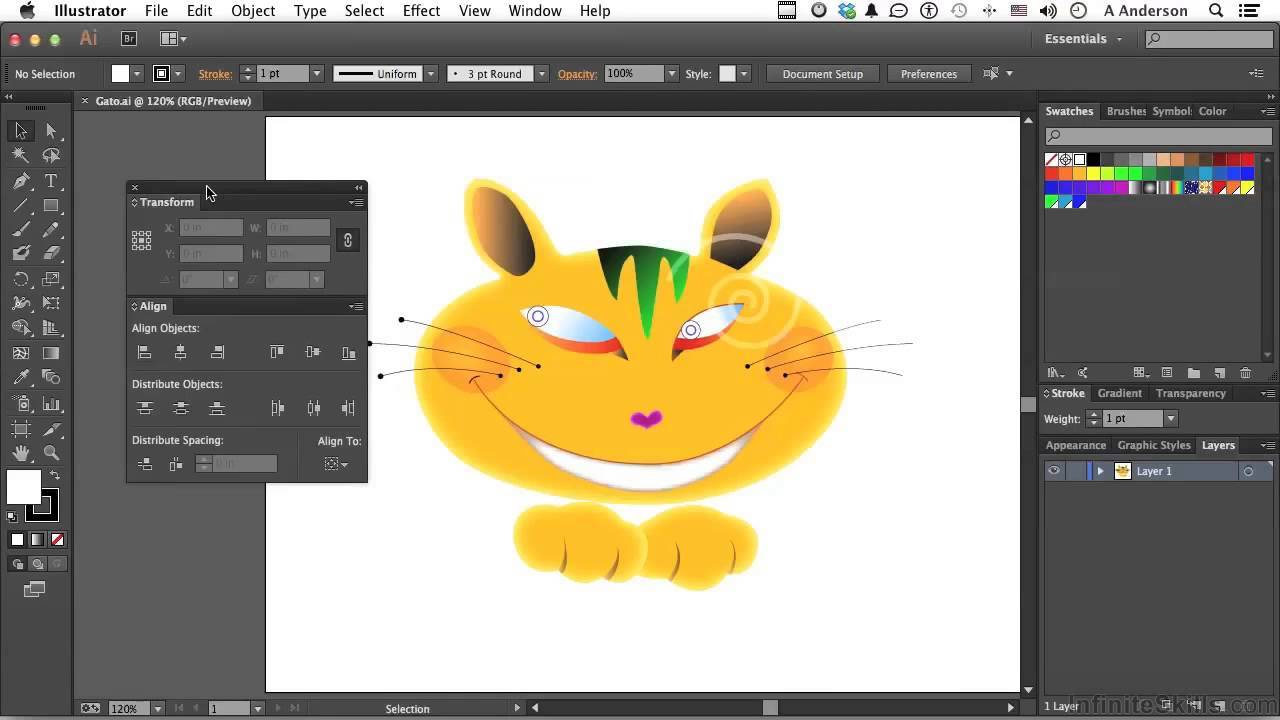Swap fill and stroke colors
This screenshot has width=1280, height=720.
pyautogui.click(x=54, y=476)
